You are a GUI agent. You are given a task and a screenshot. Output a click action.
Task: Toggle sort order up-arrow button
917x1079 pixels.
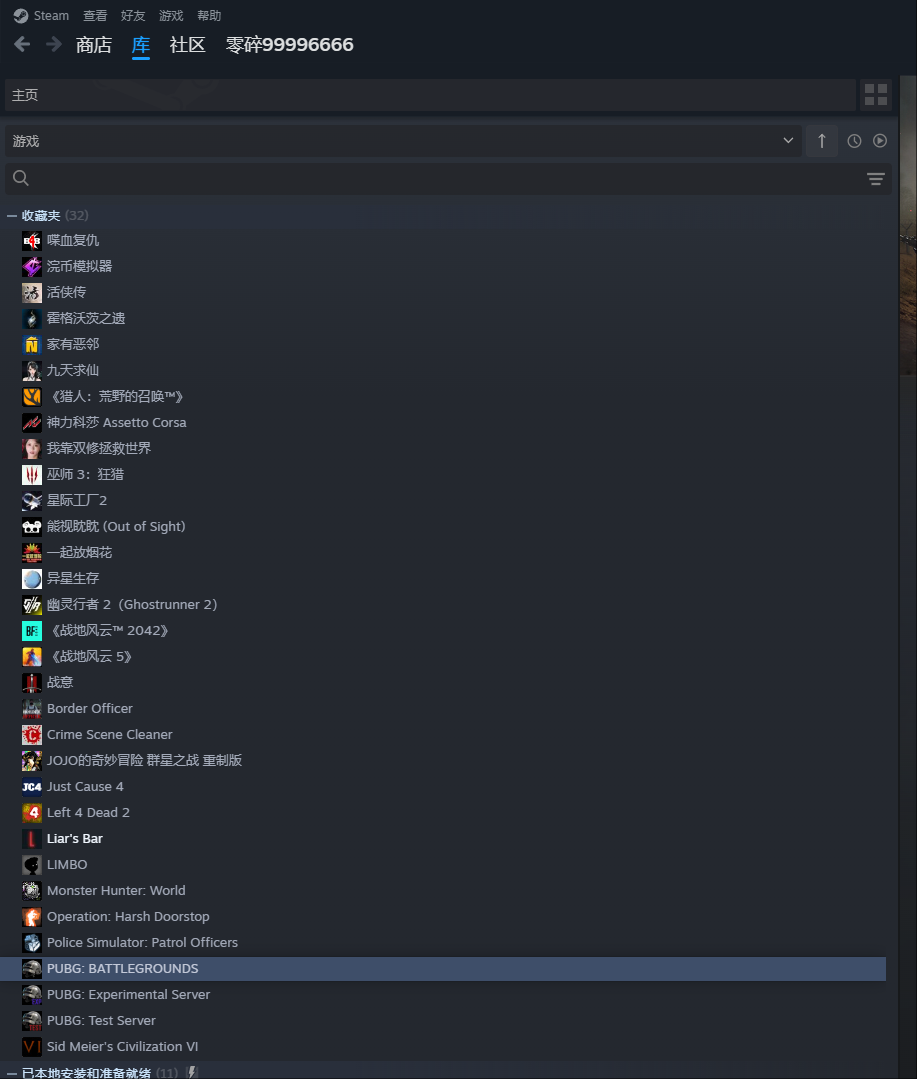point(821,141)
